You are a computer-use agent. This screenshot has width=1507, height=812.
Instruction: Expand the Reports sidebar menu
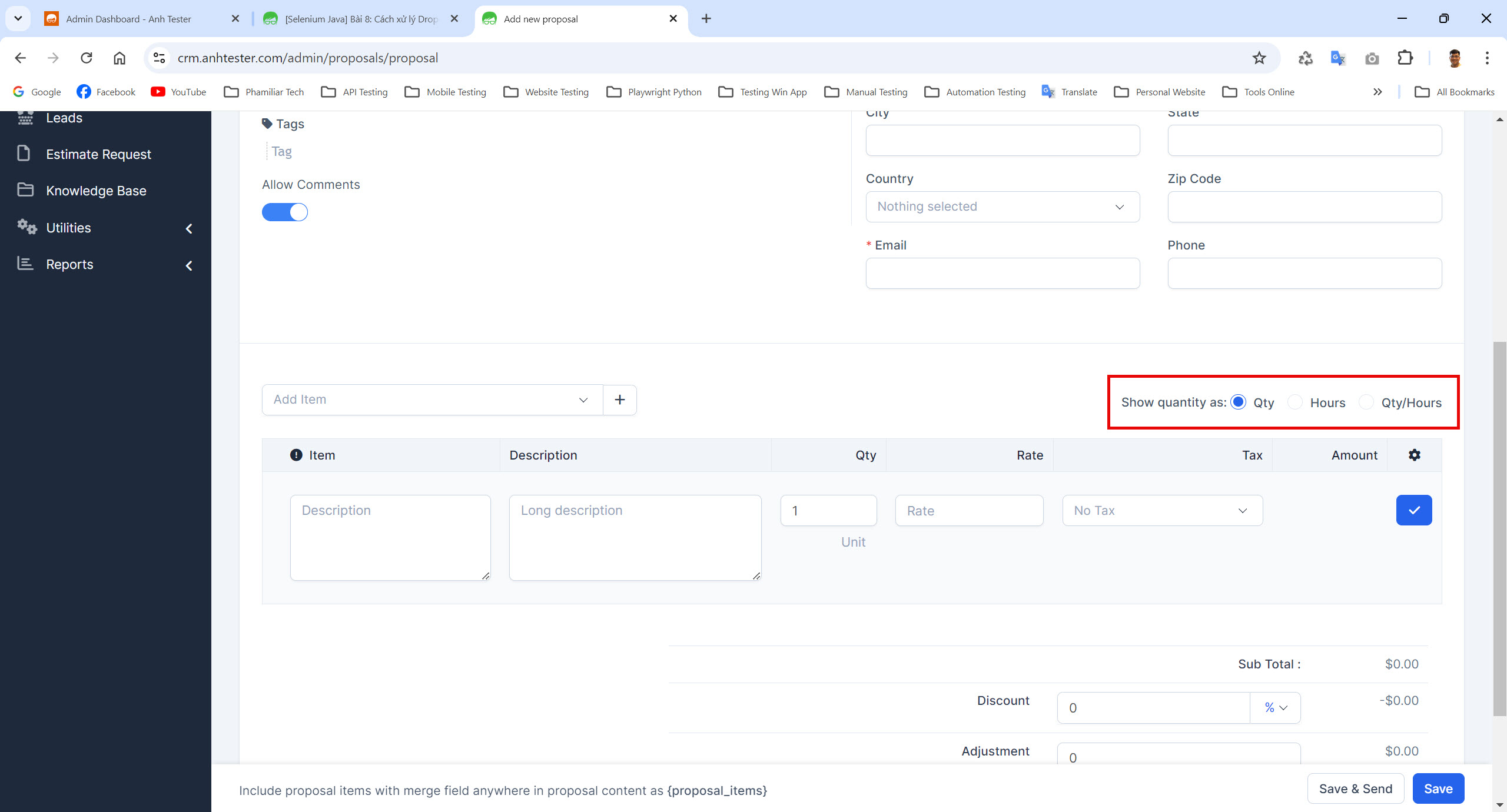106,264
